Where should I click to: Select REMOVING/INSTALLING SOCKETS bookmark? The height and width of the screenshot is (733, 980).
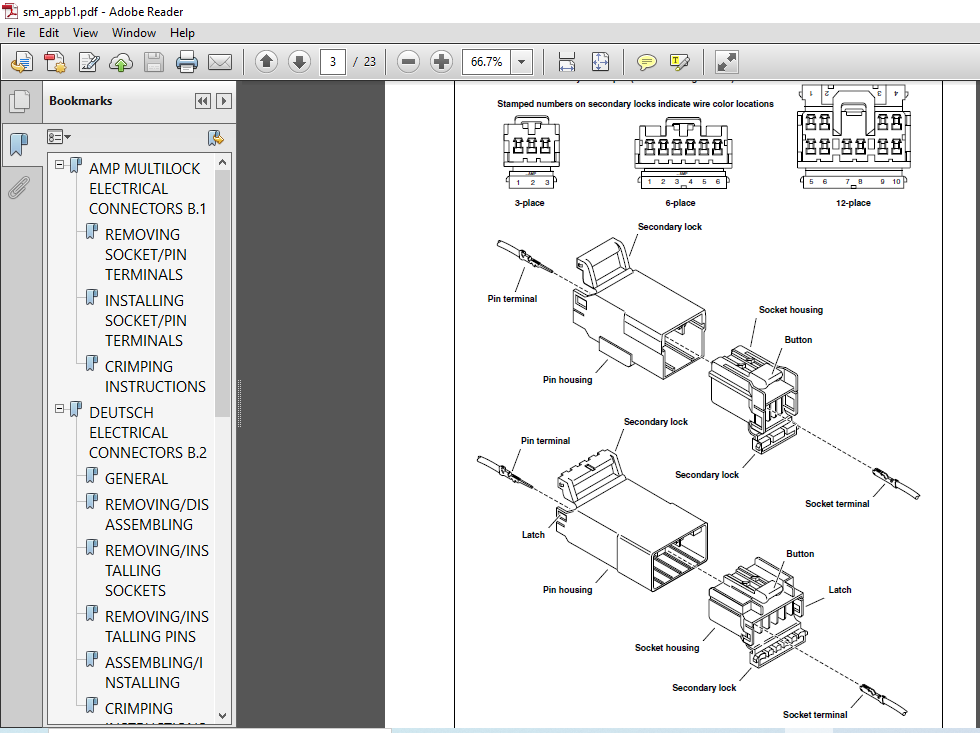tap(157, 571)
